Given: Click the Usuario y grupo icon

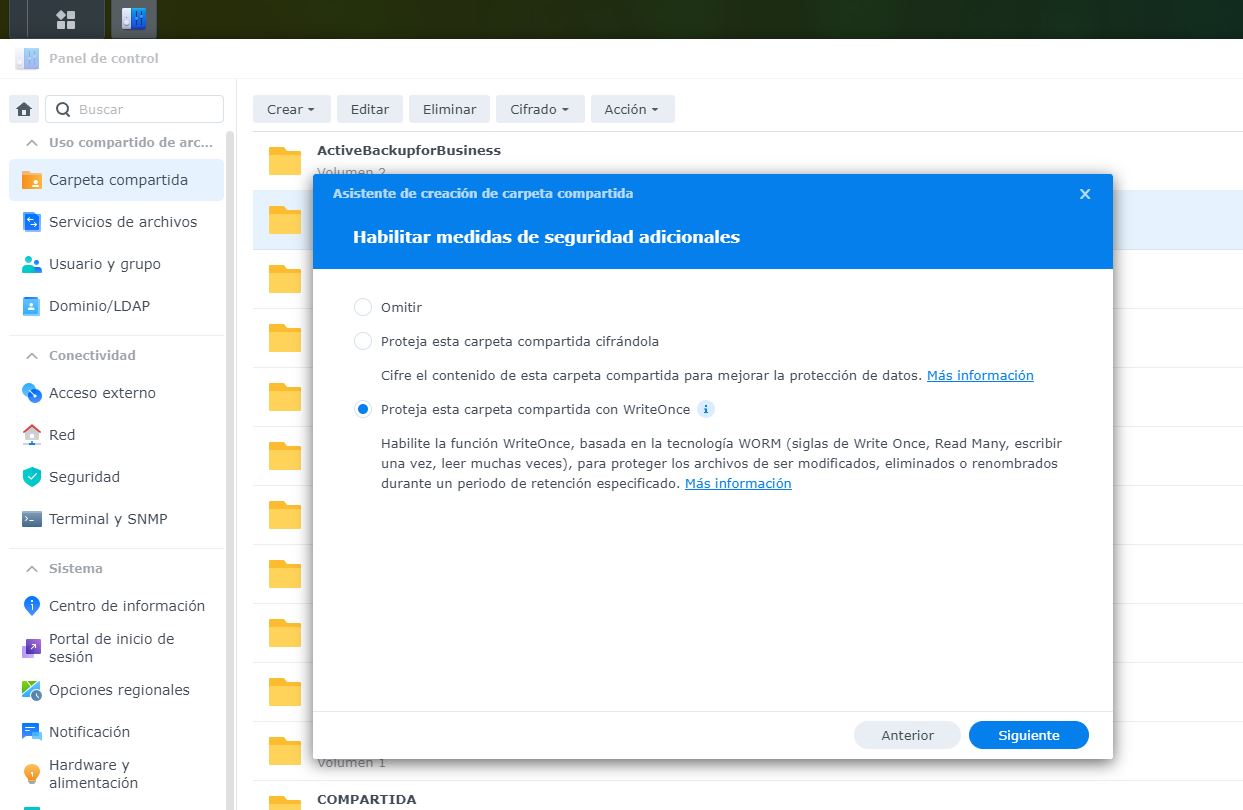Looking at the screenshot, I should (32, 264).
